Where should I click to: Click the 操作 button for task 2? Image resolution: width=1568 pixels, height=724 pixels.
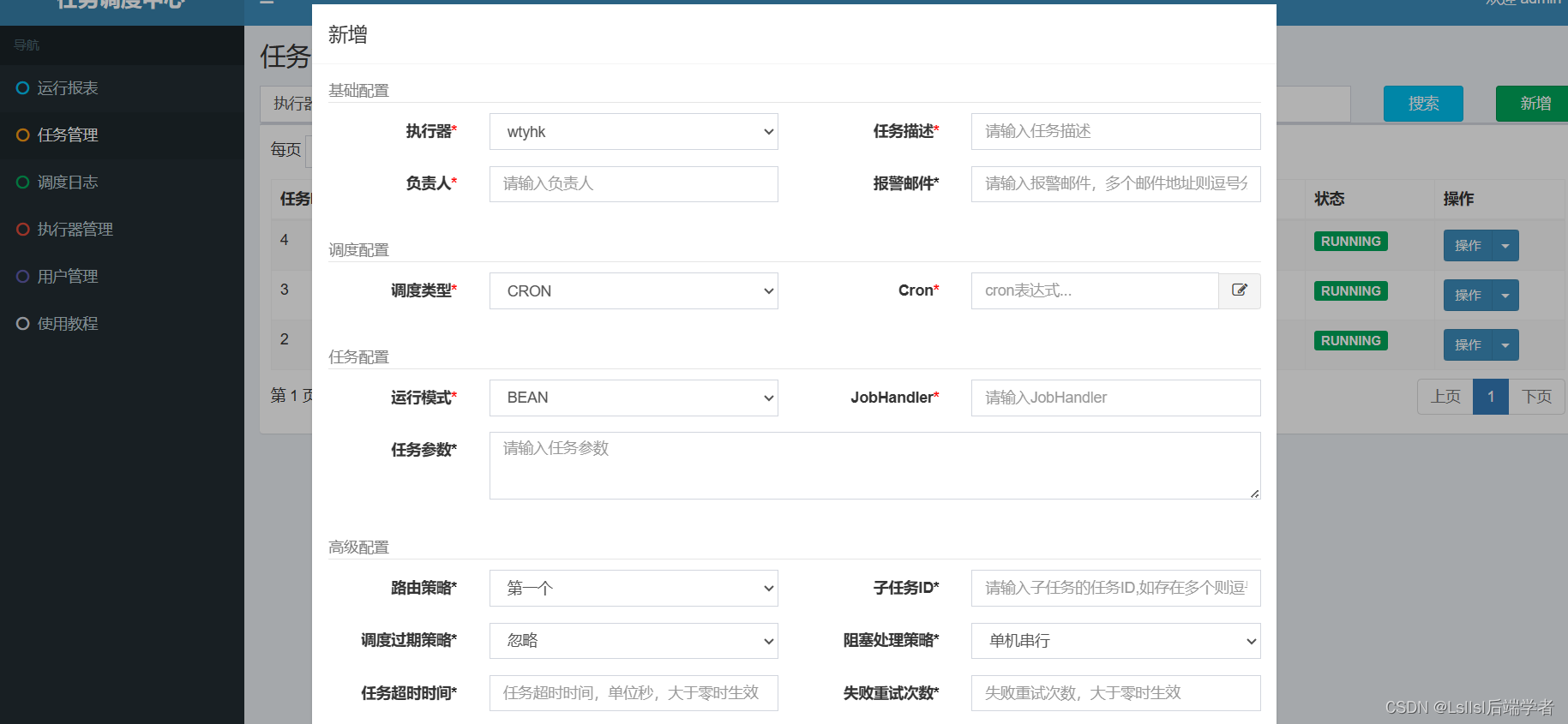click(1468, 345)
